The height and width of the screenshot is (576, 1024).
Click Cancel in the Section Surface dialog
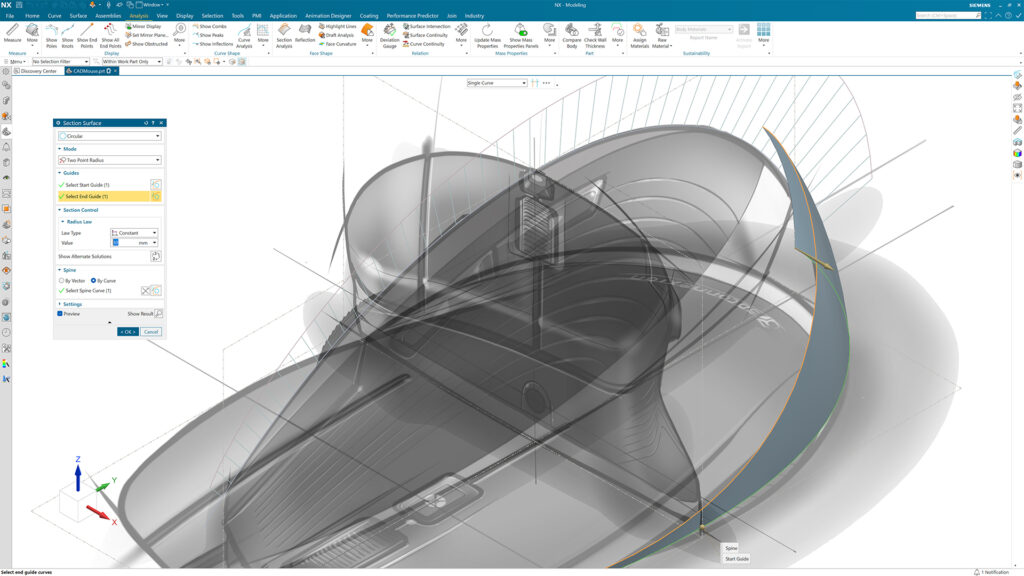click(x=151, y=332)
